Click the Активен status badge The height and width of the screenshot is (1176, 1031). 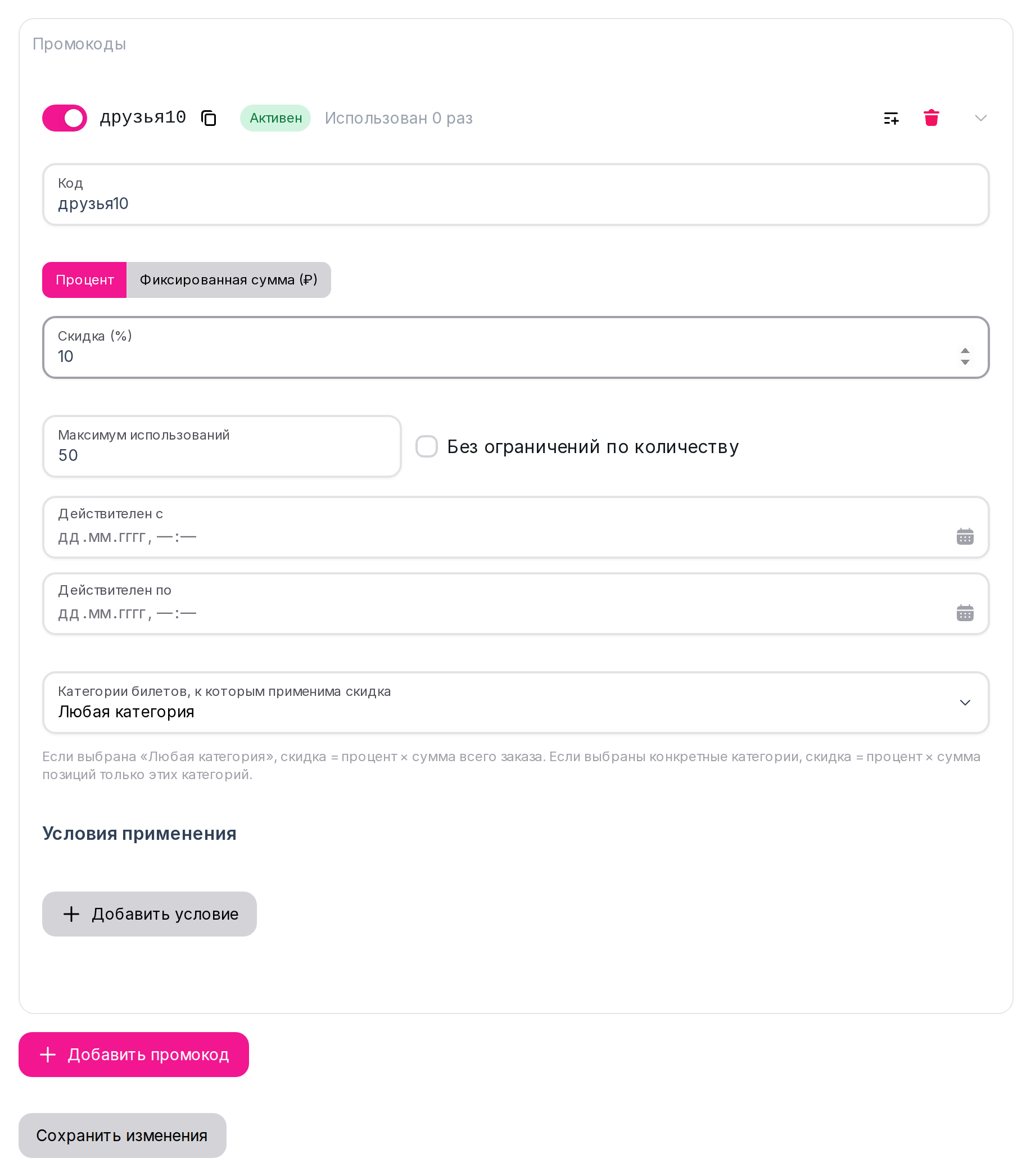coord(275,118)
